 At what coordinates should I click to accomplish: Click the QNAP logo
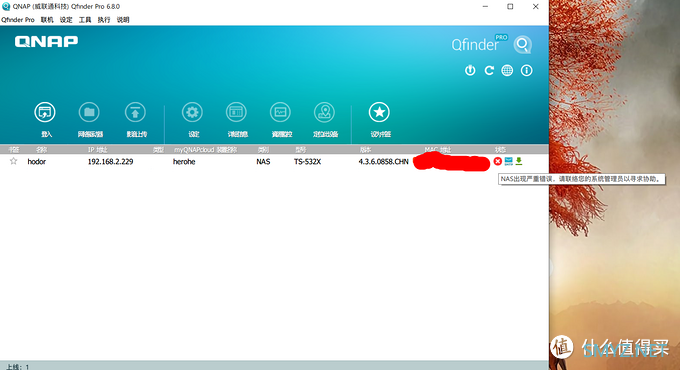[x=46, y=42]
